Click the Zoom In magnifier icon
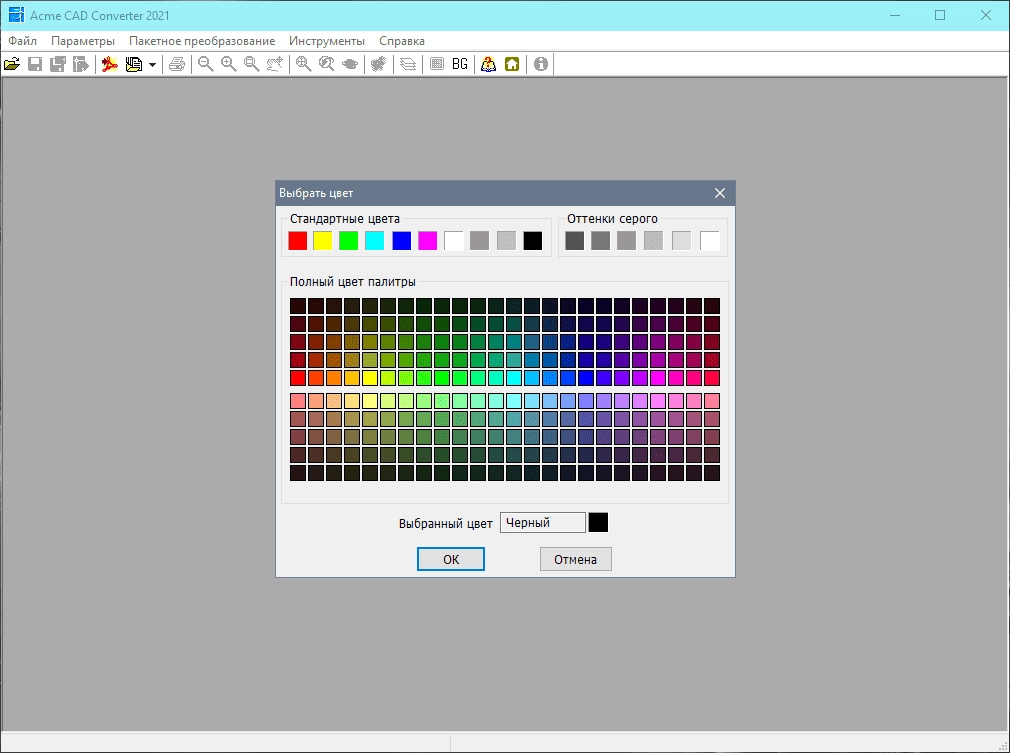1010x753 pixels. [x=229, y=64]
